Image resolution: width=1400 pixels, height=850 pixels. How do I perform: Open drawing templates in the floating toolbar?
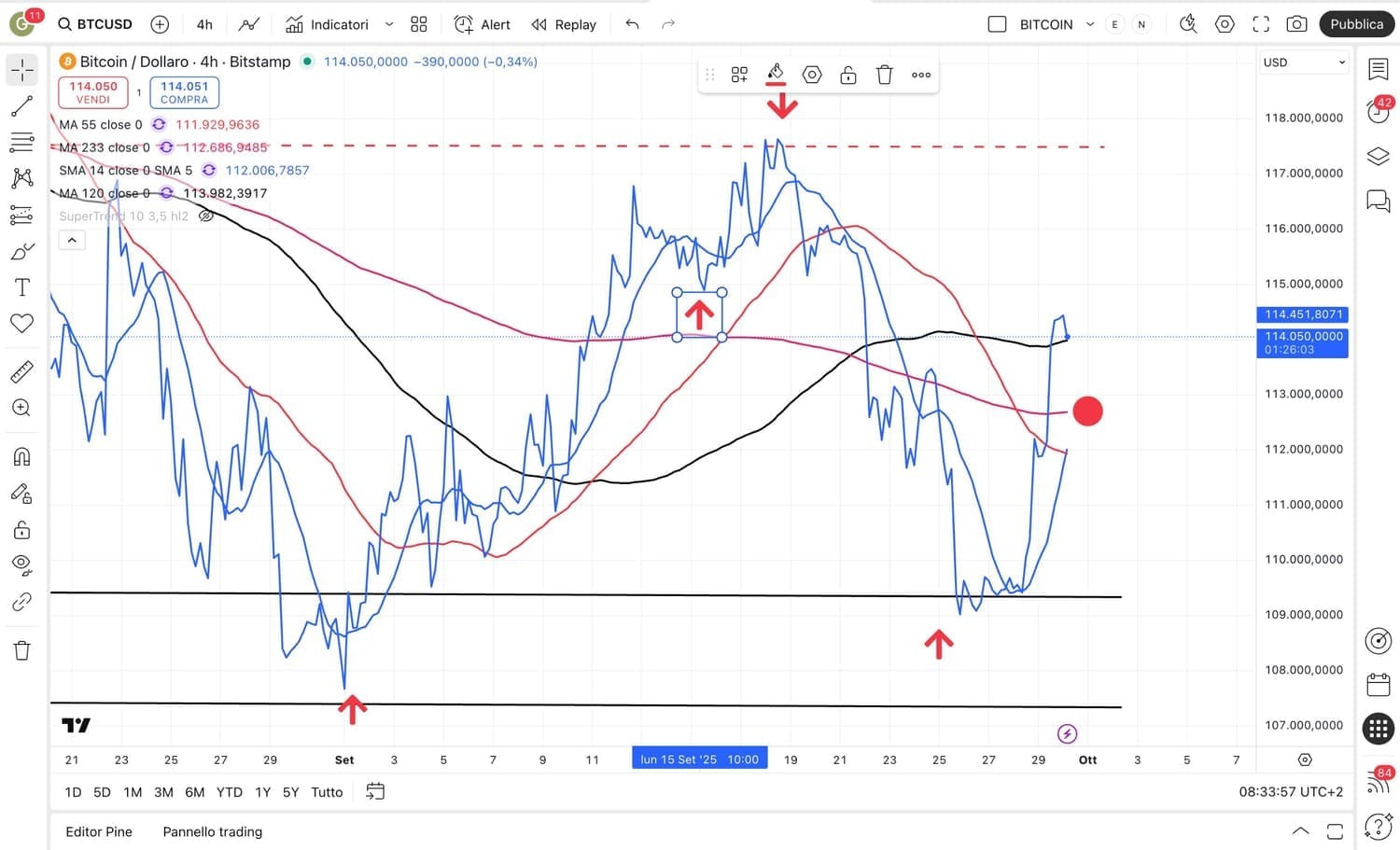pyautogui.click(x=739, y=75)
